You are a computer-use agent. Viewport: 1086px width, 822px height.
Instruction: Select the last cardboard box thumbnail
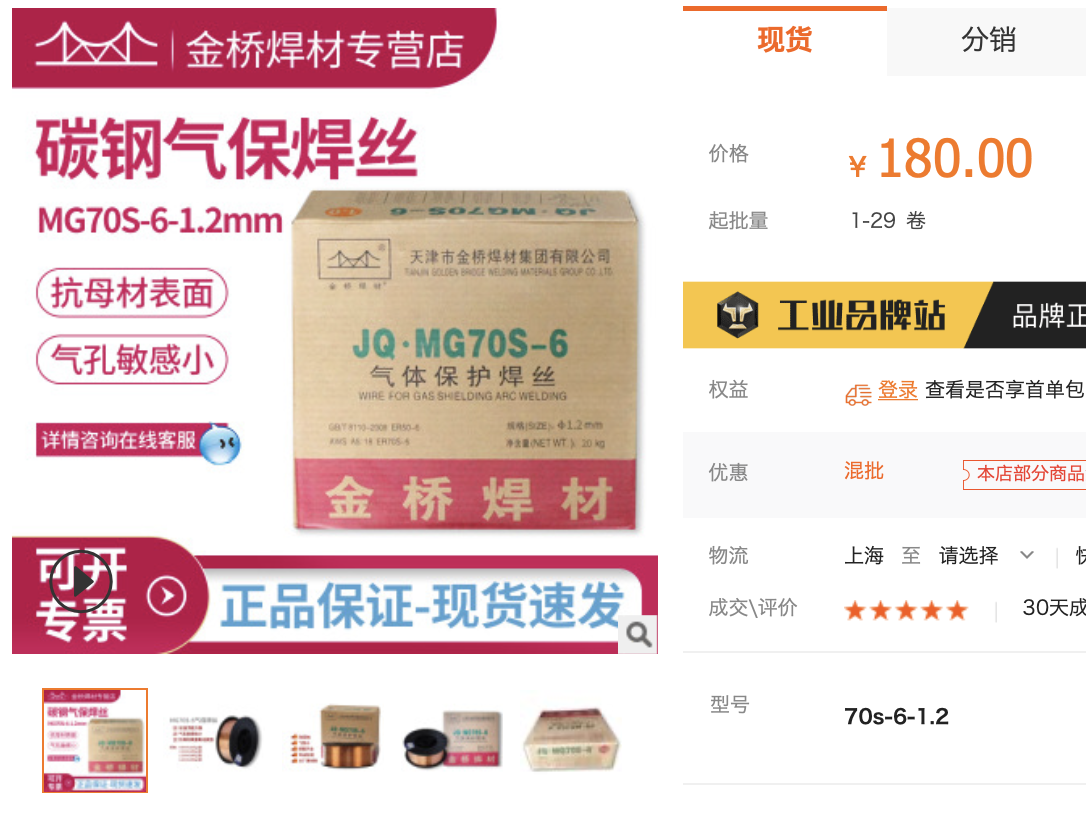click(x=571, y=740)
